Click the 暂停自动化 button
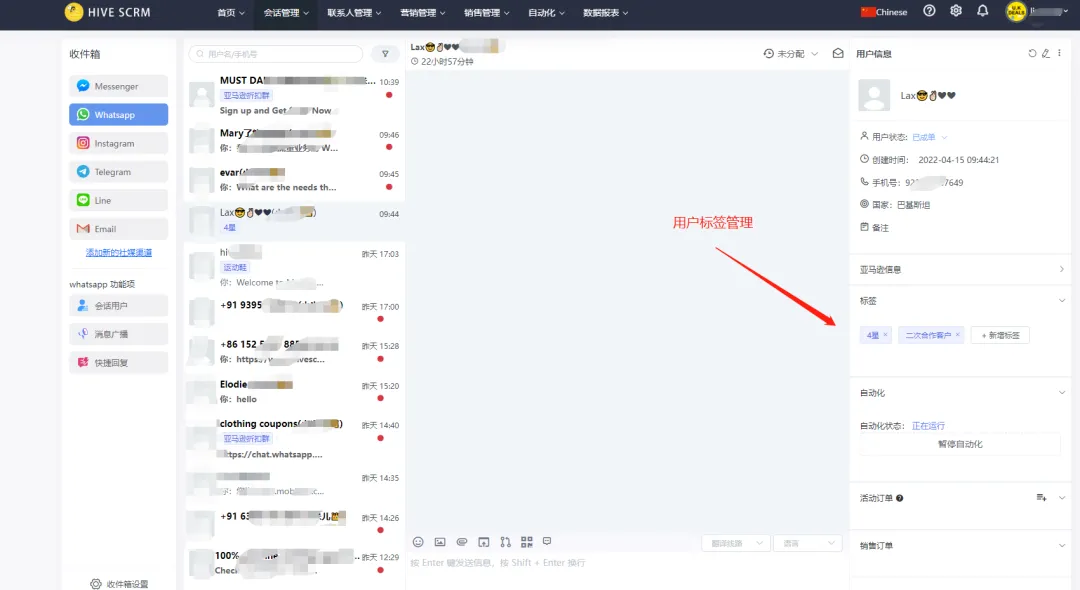The width and height of the screenshot is (1080, 590). pyautogui.click(x=960, y=444)
